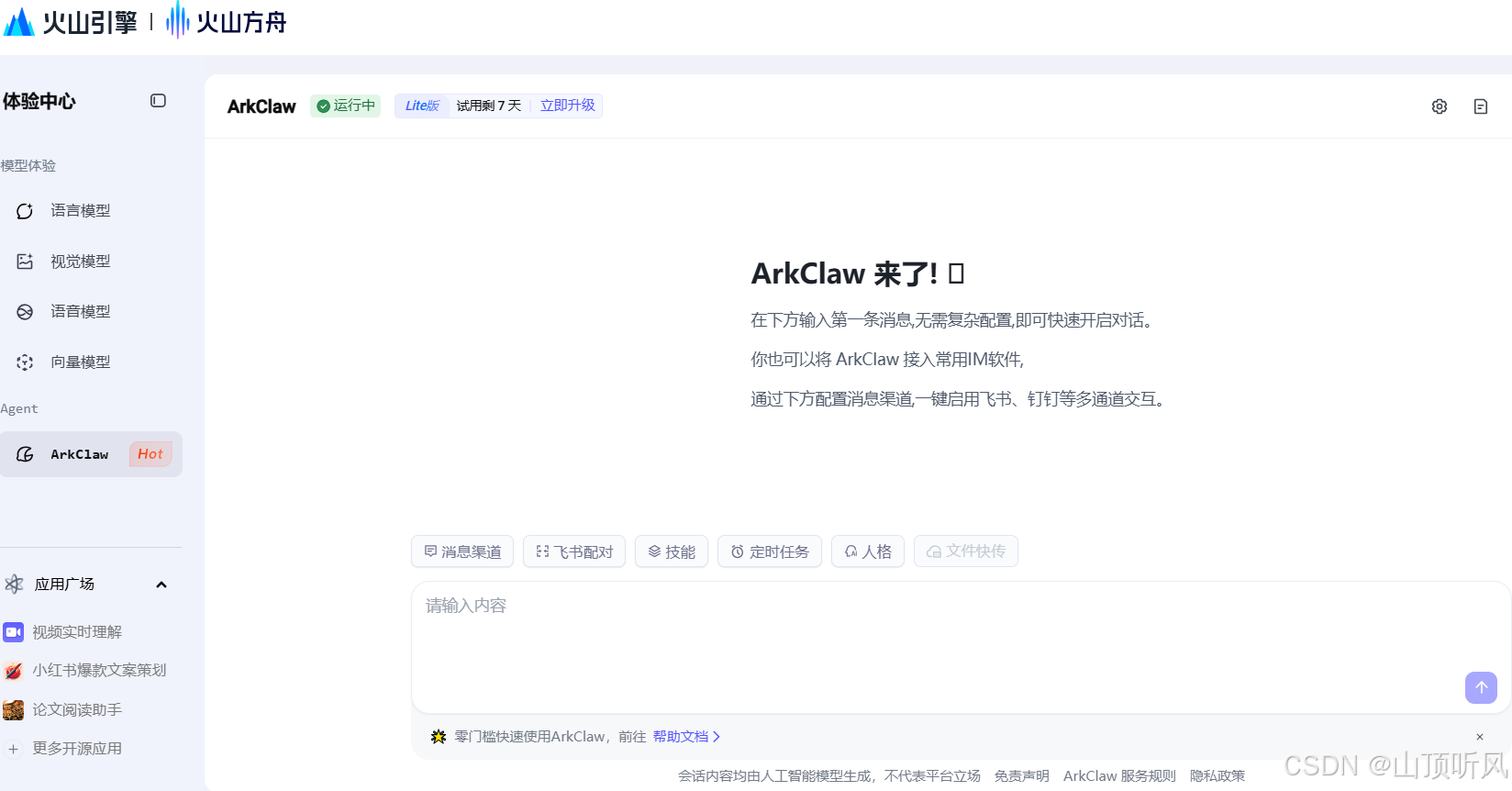
Task: Click the 小红书爆款文案策划 app icon
Action: coord(13,671)
